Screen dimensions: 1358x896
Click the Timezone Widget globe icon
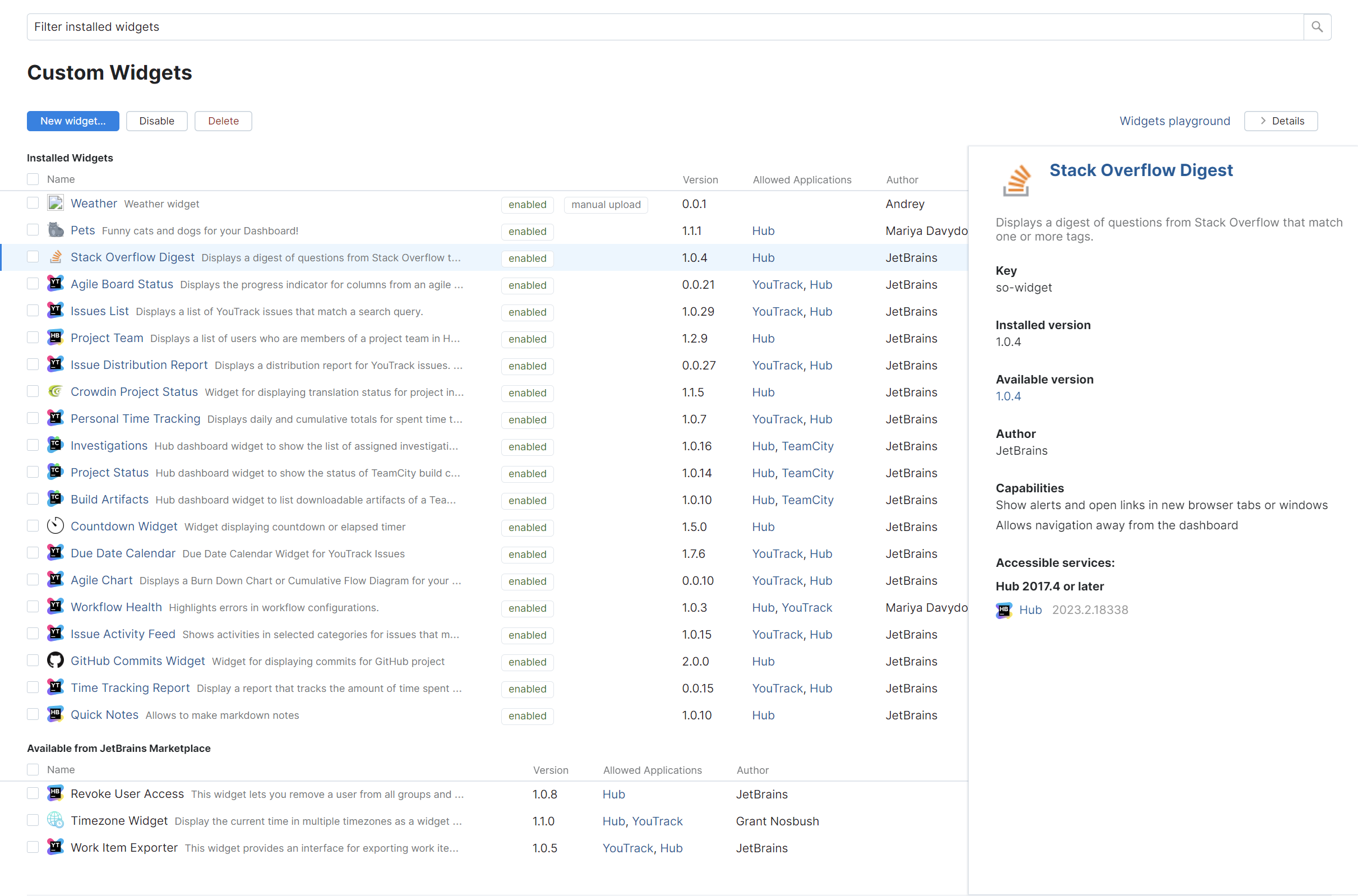point(56,820)
